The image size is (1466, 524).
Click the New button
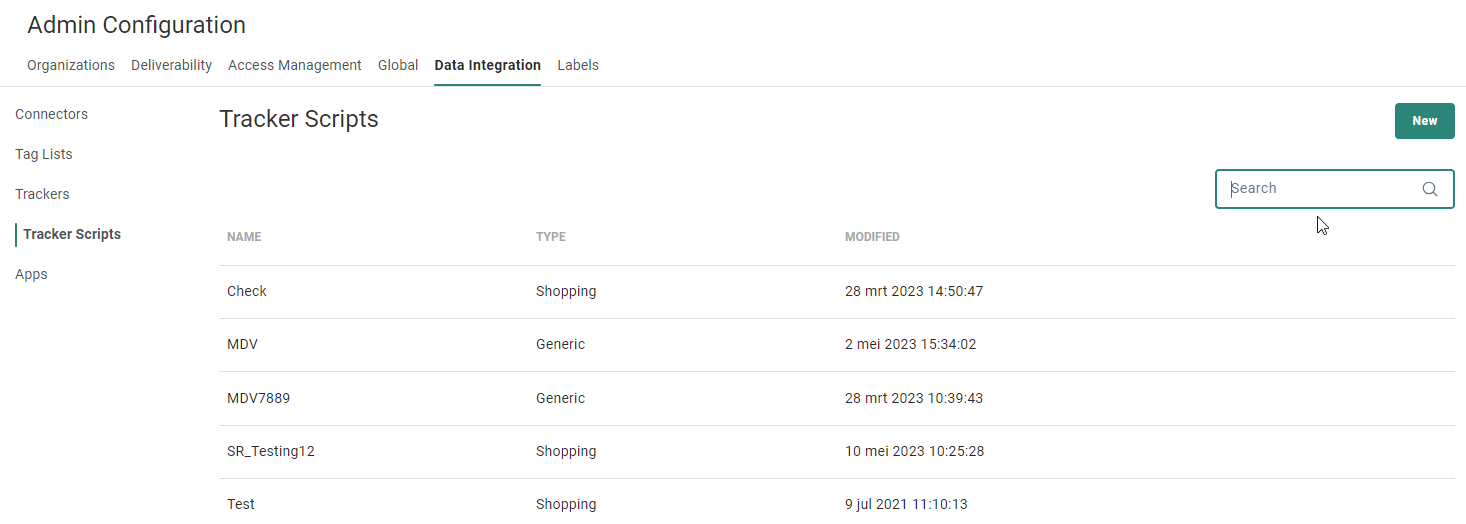[x=1424, y=121]
